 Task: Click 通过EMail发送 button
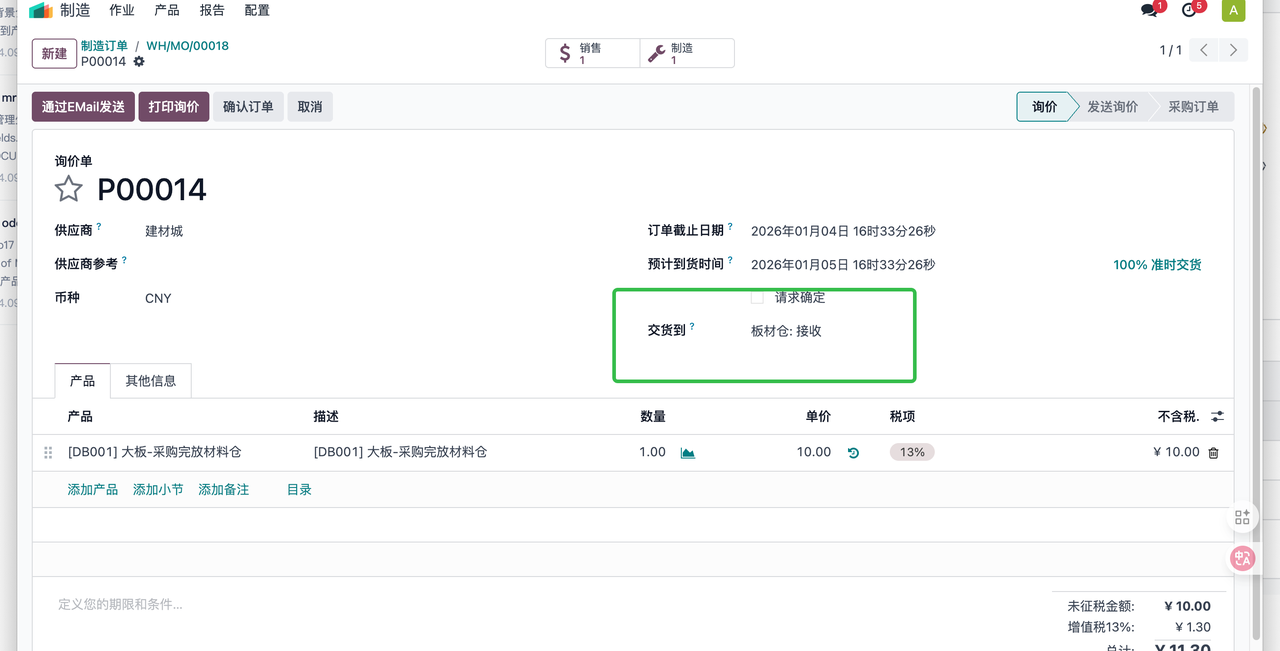83,107
